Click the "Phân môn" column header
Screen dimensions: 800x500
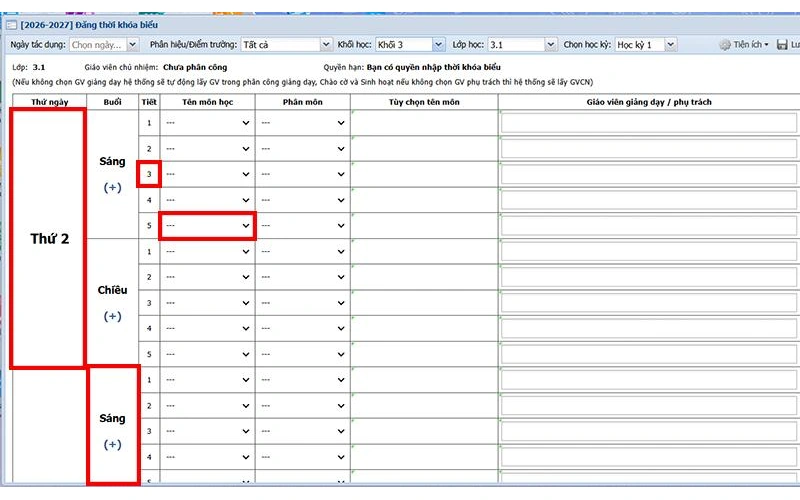(x=303, y=102)
